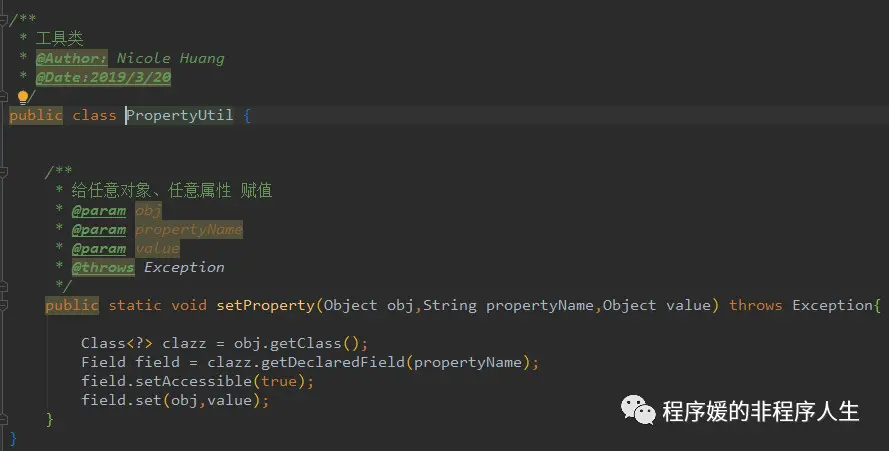Click the String parameter type
Image resolution: width=889 pixels, height=451 pixels.
[x=450, y=305]
